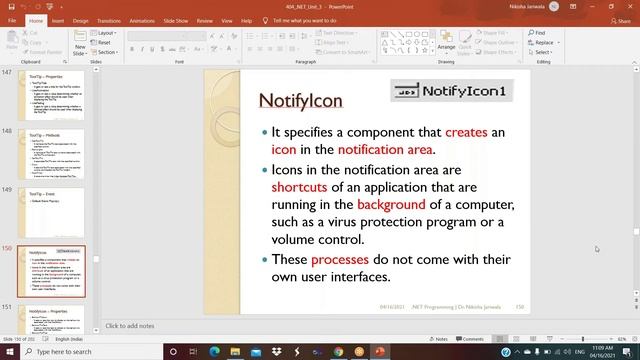Viewport: 640px width, 360px height.
Task: Switch to the Transitions tab
Action: (109, 21)
